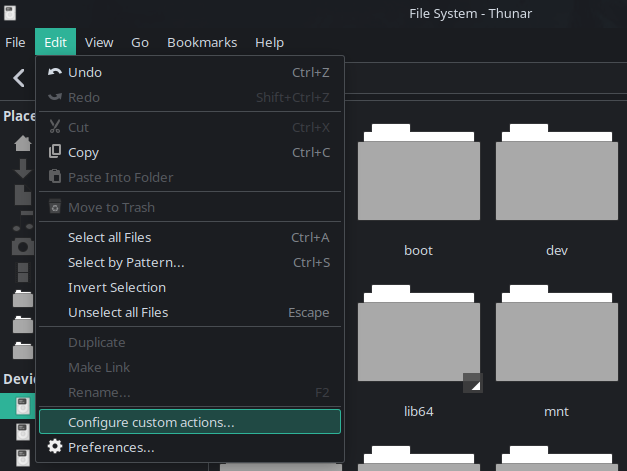The width and height of the screenshot is (627, 471).
Task: Open first sidebar bookmark folder icon
Action: 23,299
